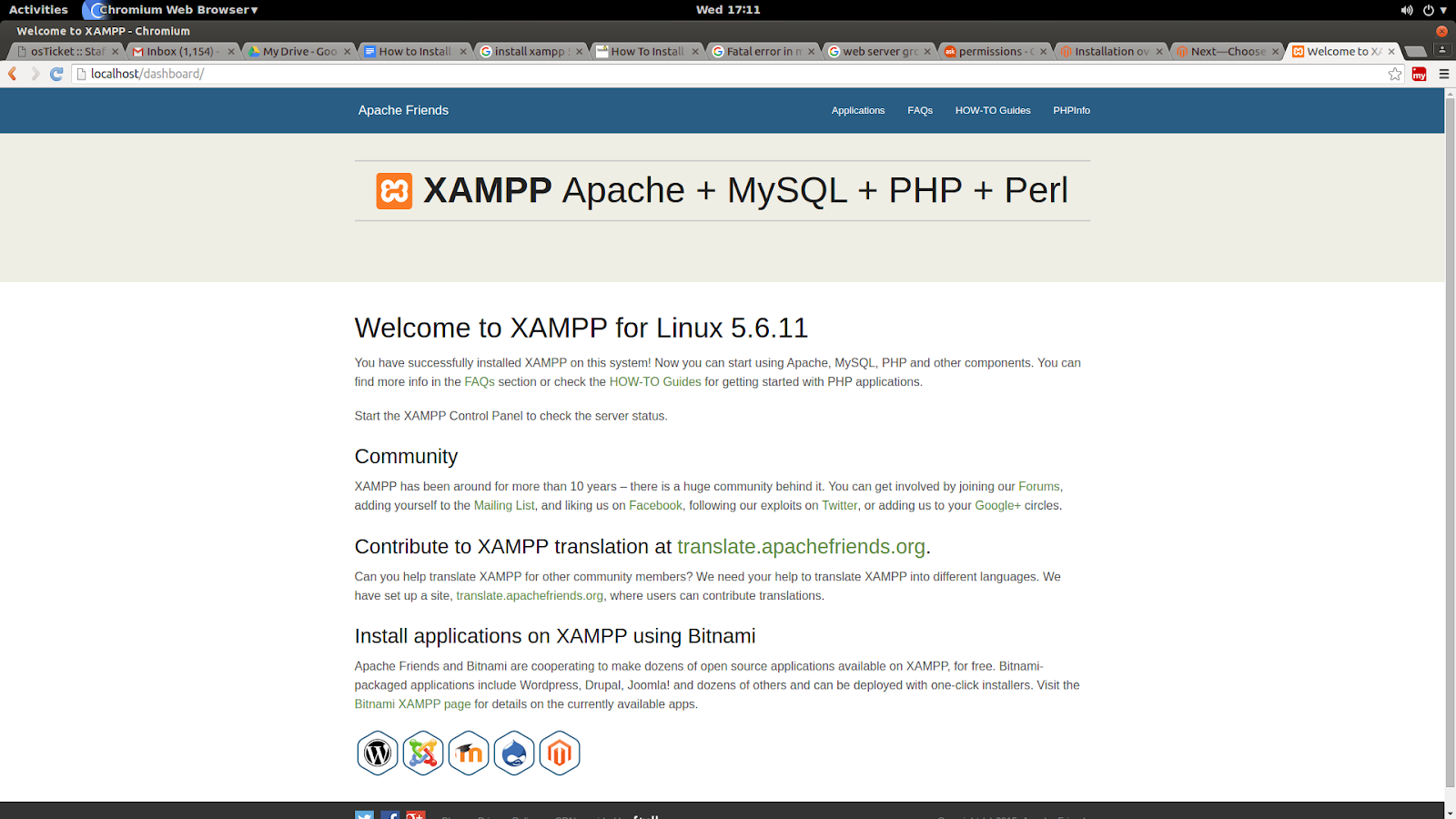Go back with the browser back arrow

13,74
